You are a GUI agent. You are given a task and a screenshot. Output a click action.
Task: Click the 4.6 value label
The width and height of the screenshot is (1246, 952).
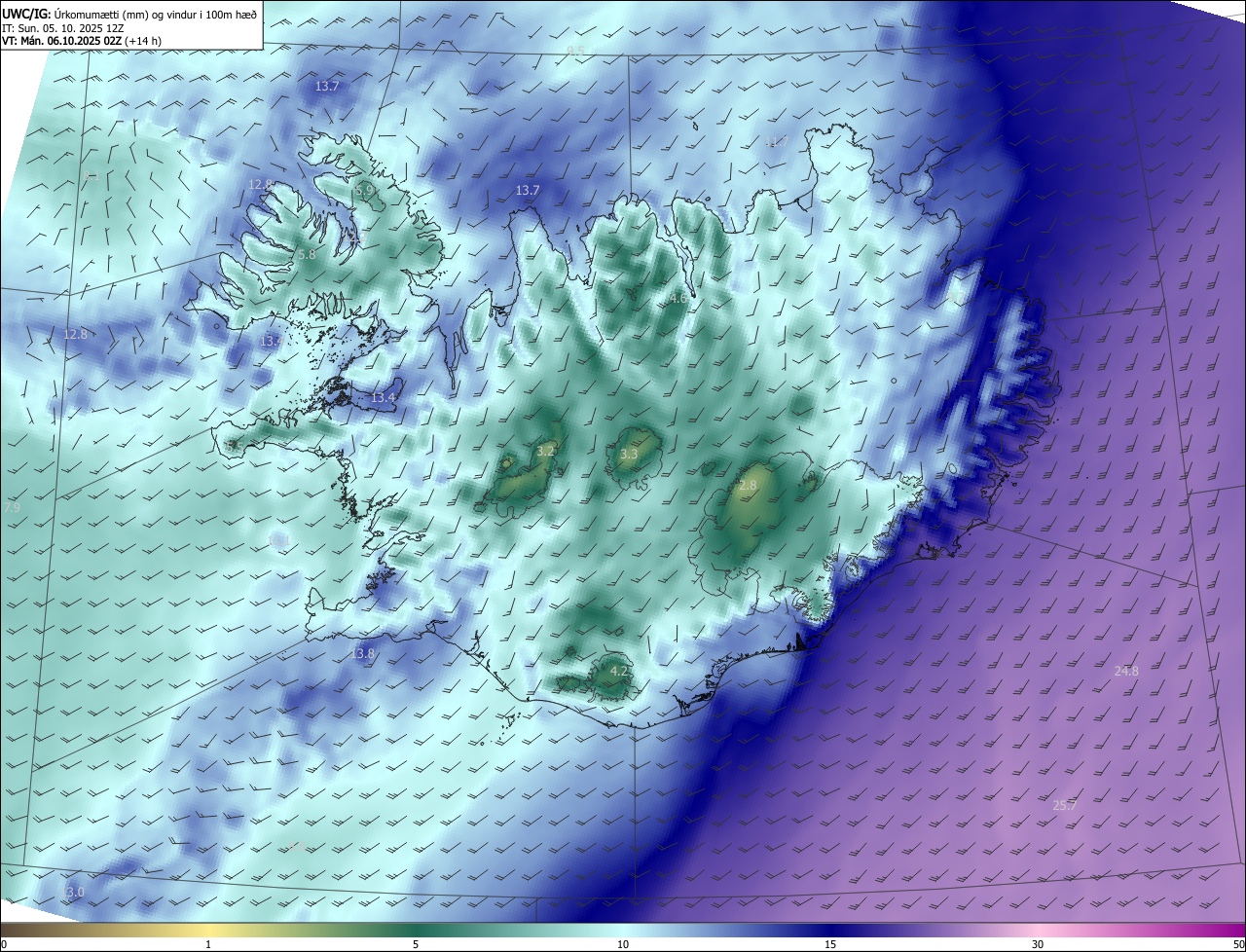[678, 300]
